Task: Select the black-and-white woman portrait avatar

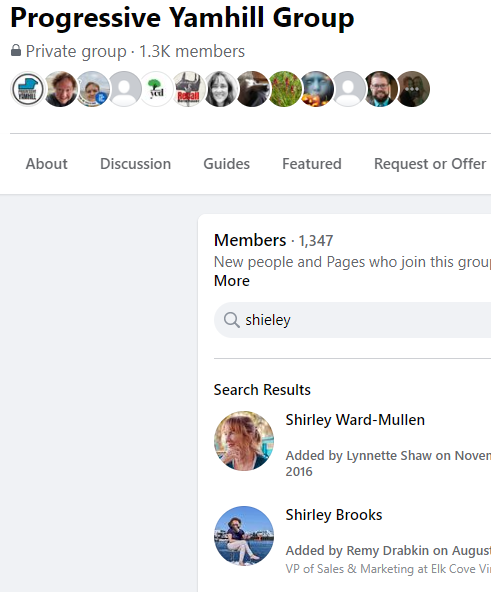Action: click(x=220, y=89)
